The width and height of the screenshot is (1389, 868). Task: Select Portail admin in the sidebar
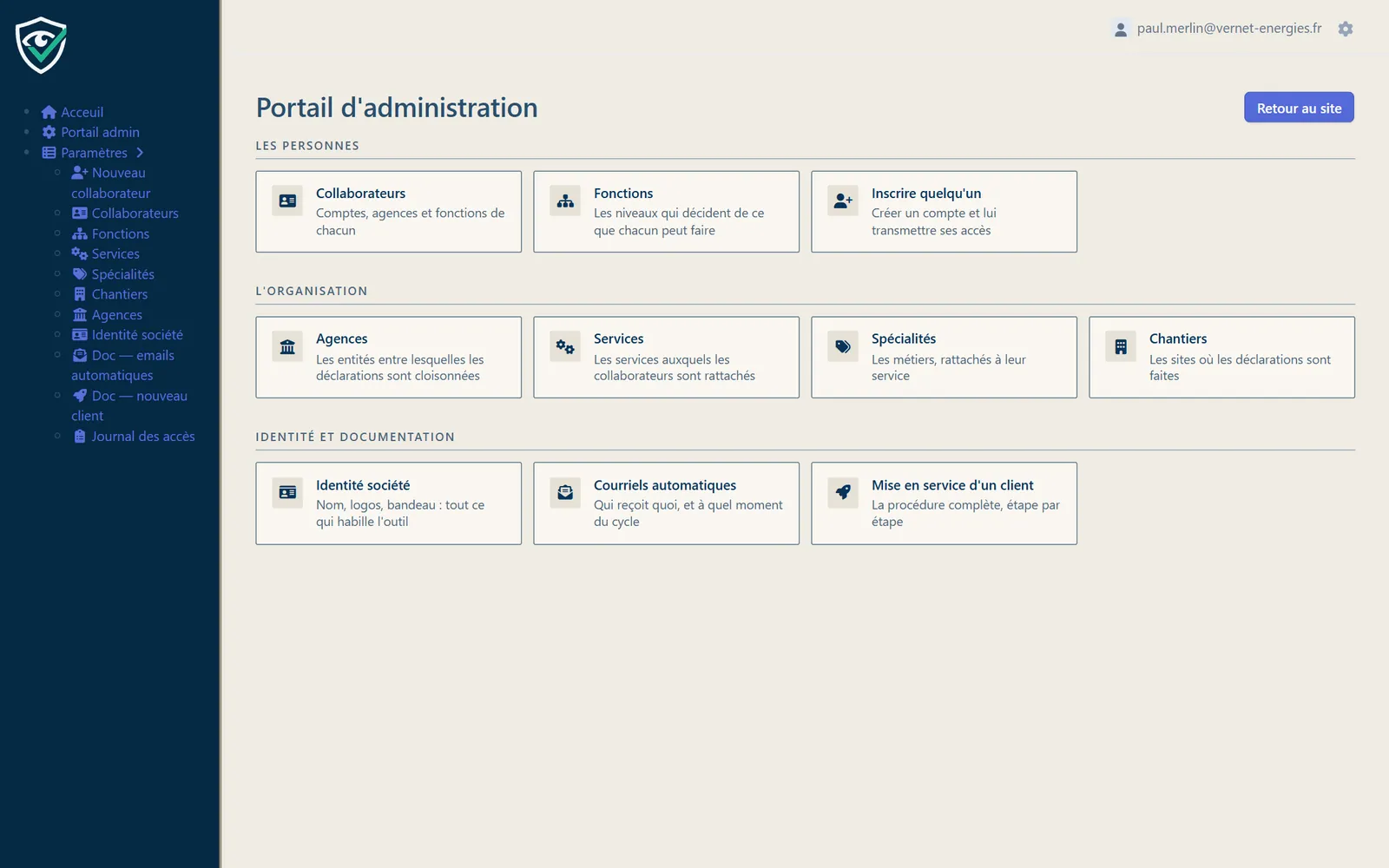pyautogui.click(x=91, y=132)
